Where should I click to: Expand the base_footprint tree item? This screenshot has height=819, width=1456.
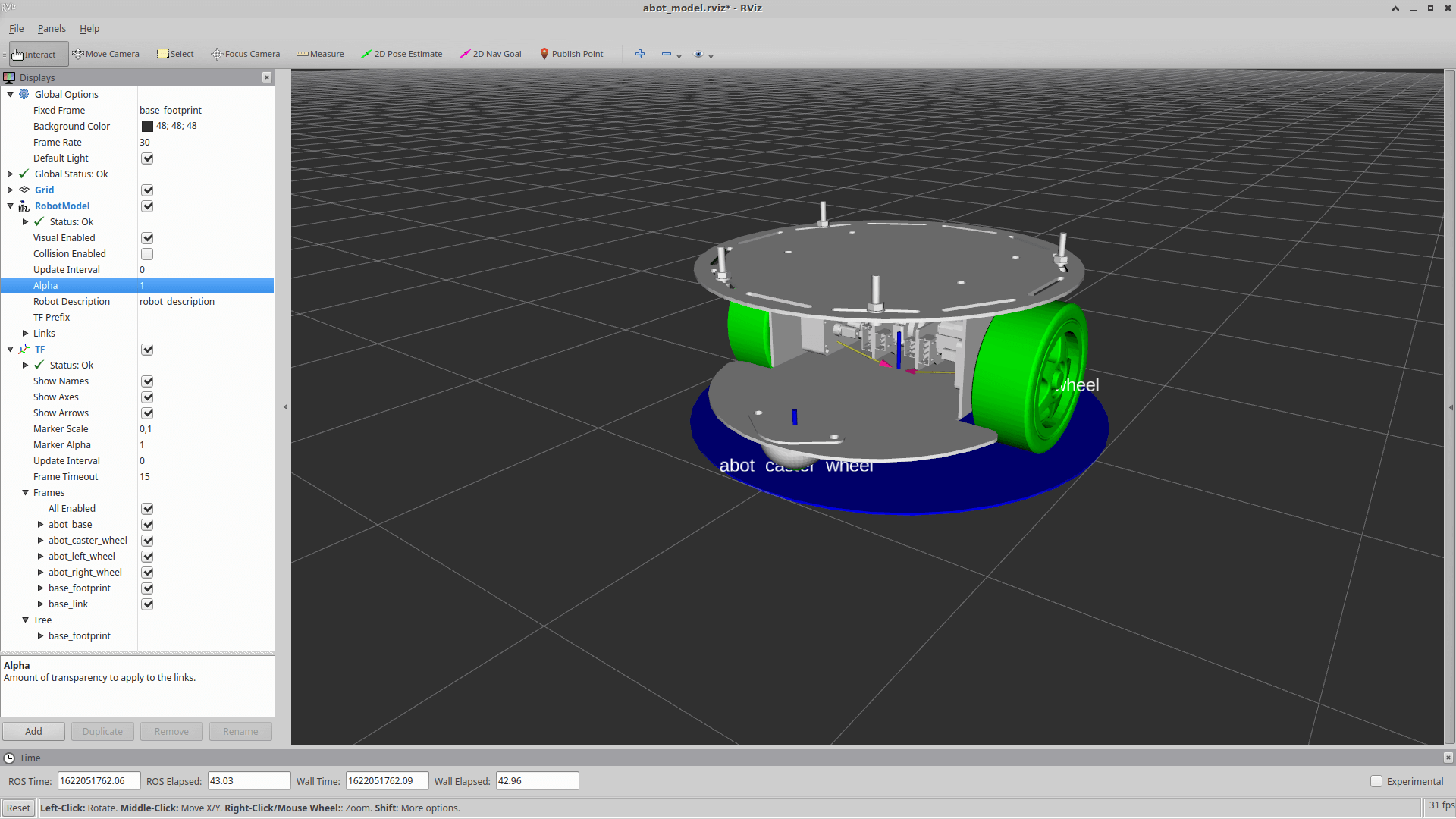(x=40, y=636)
